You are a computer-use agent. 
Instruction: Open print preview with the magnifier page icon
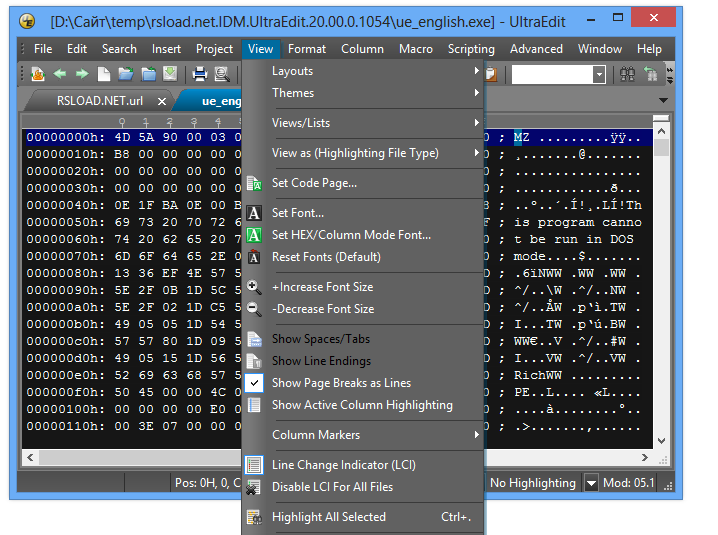click(222, 74)
